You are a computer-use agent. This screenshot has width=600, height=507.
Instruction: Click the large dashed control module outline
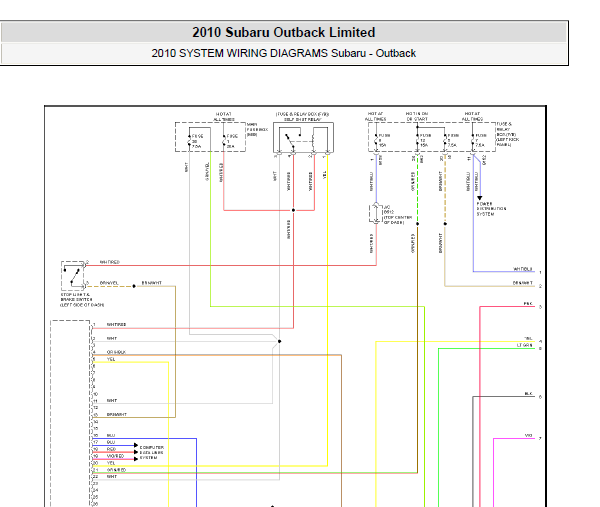click(x=71, y=413)
